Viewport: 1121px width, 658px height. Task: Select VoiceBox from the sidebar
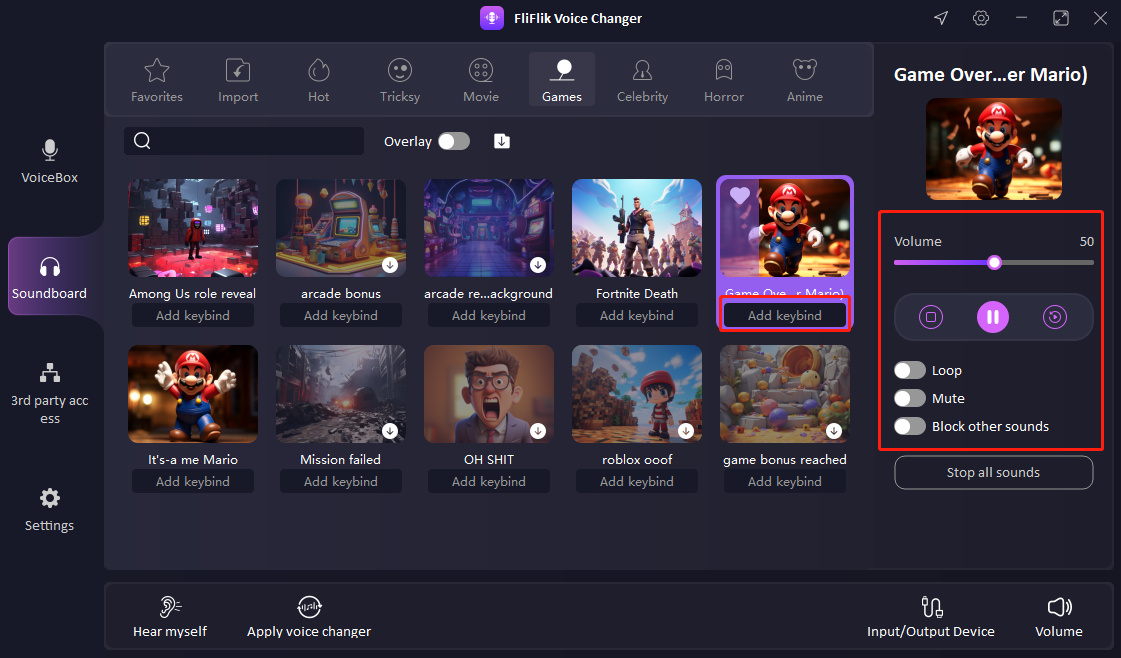(48, 163)
